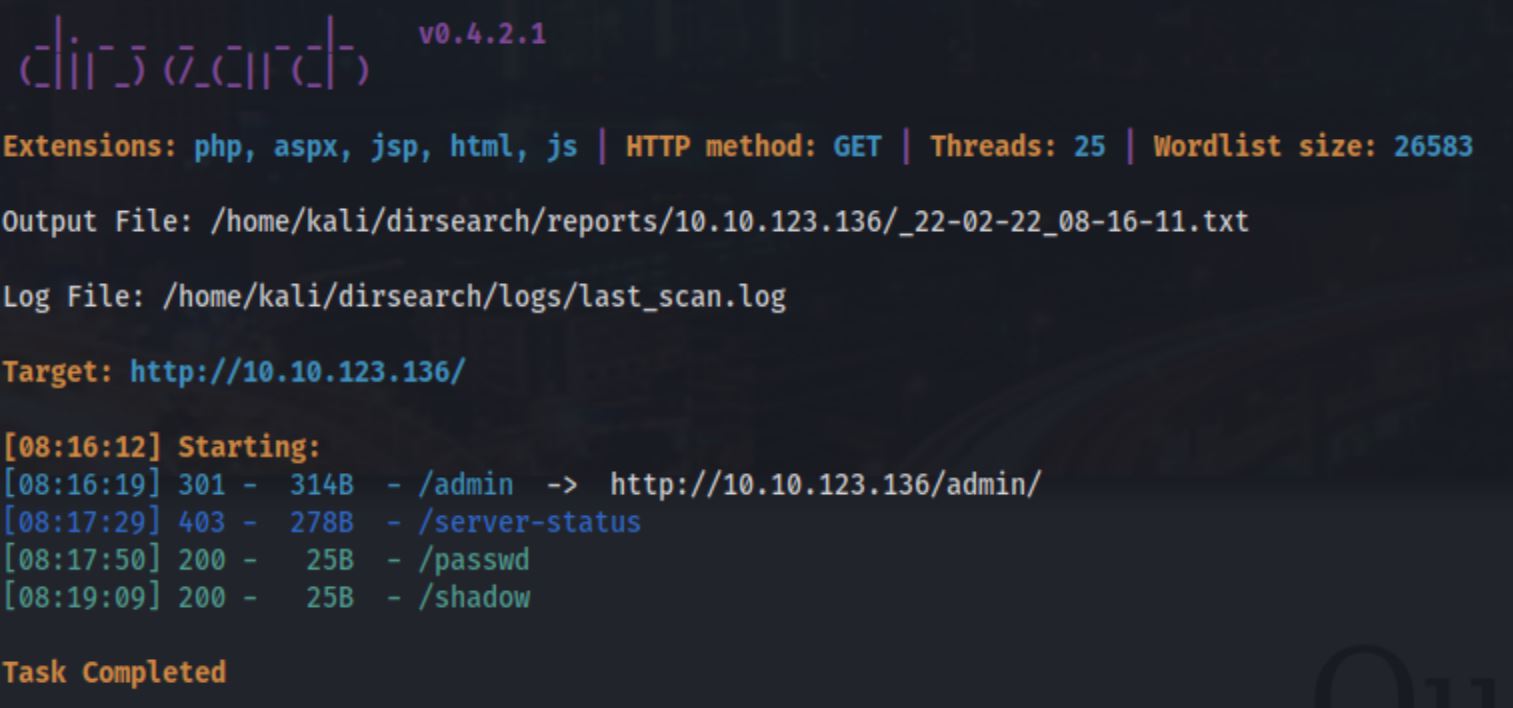Click the Task Completed message

[x=114, y=672]
